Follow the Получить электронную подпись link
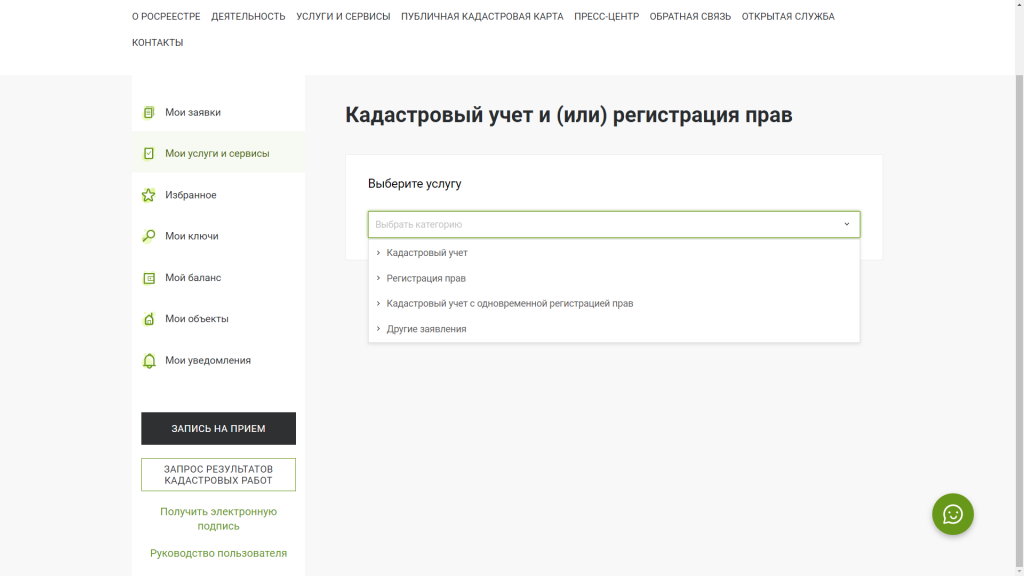The height and width of the screenshot is (576, 1024). (x=218, y=518)
